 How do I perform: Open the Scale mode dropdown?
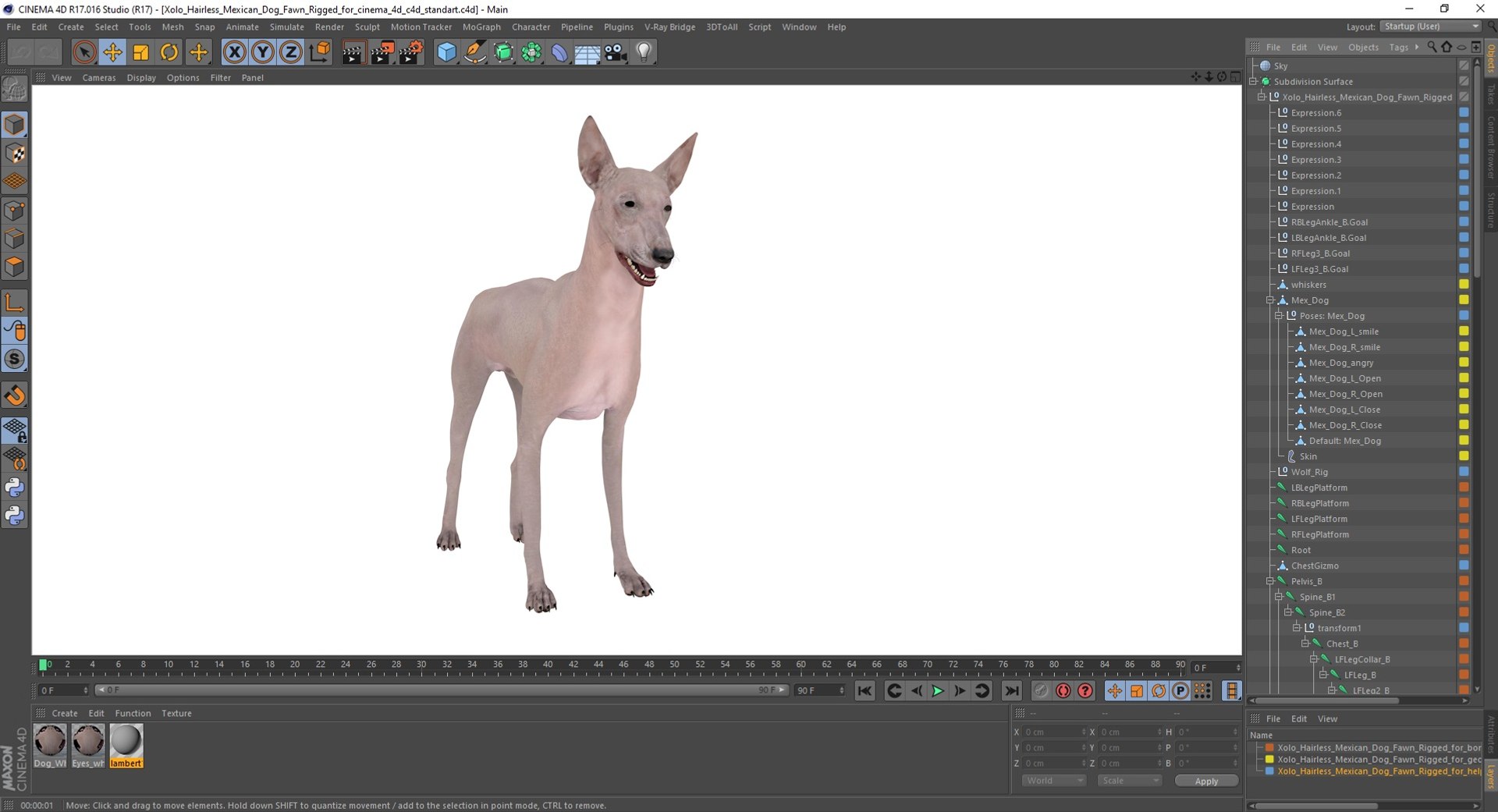1129,781
